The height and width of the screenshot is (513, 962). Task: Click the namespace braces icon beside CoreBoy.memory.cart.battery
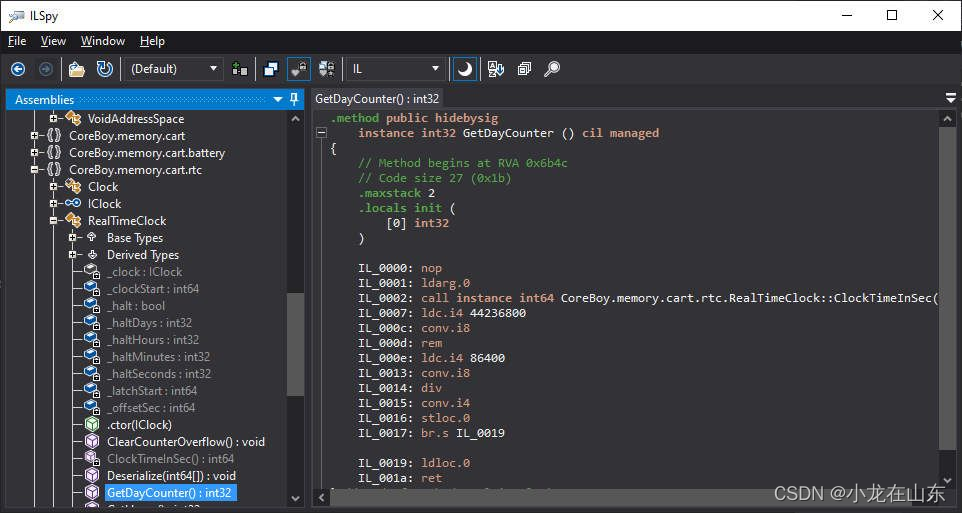pos(54,153)
